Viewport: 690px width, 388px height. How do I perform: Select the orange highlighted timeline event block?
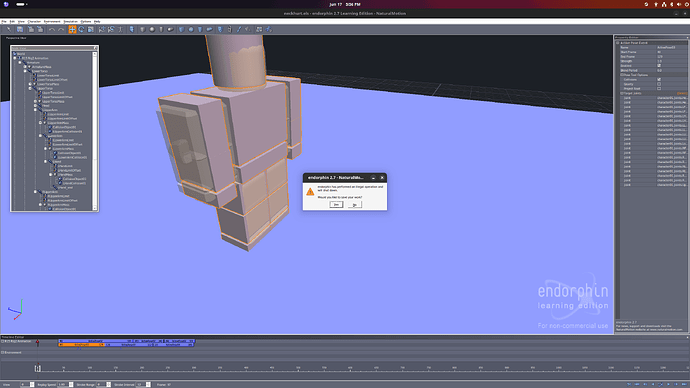point(81,345)
